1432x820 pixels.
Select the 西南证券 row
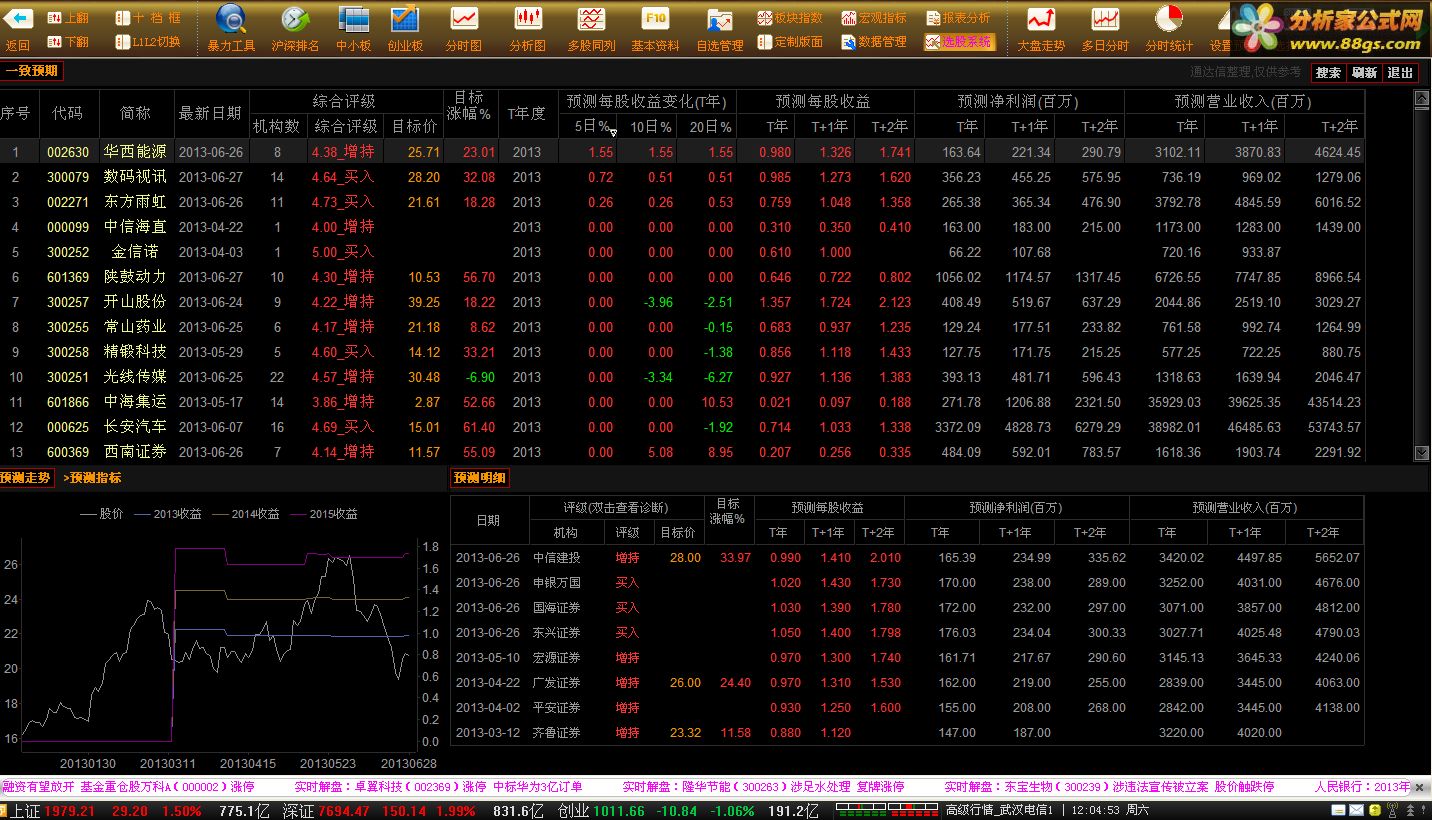681,452
